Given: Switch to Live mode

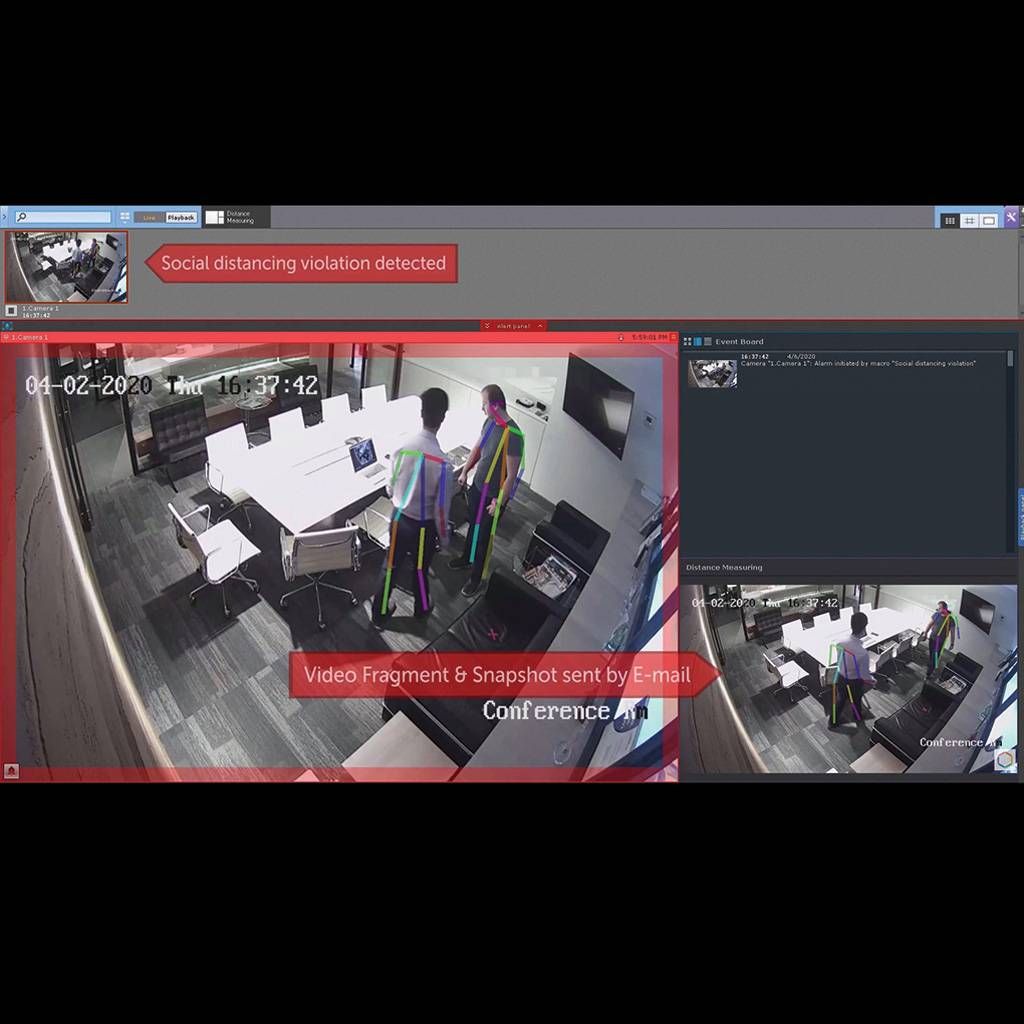Looking at the screenshot, I should click(x=150, y=217).
